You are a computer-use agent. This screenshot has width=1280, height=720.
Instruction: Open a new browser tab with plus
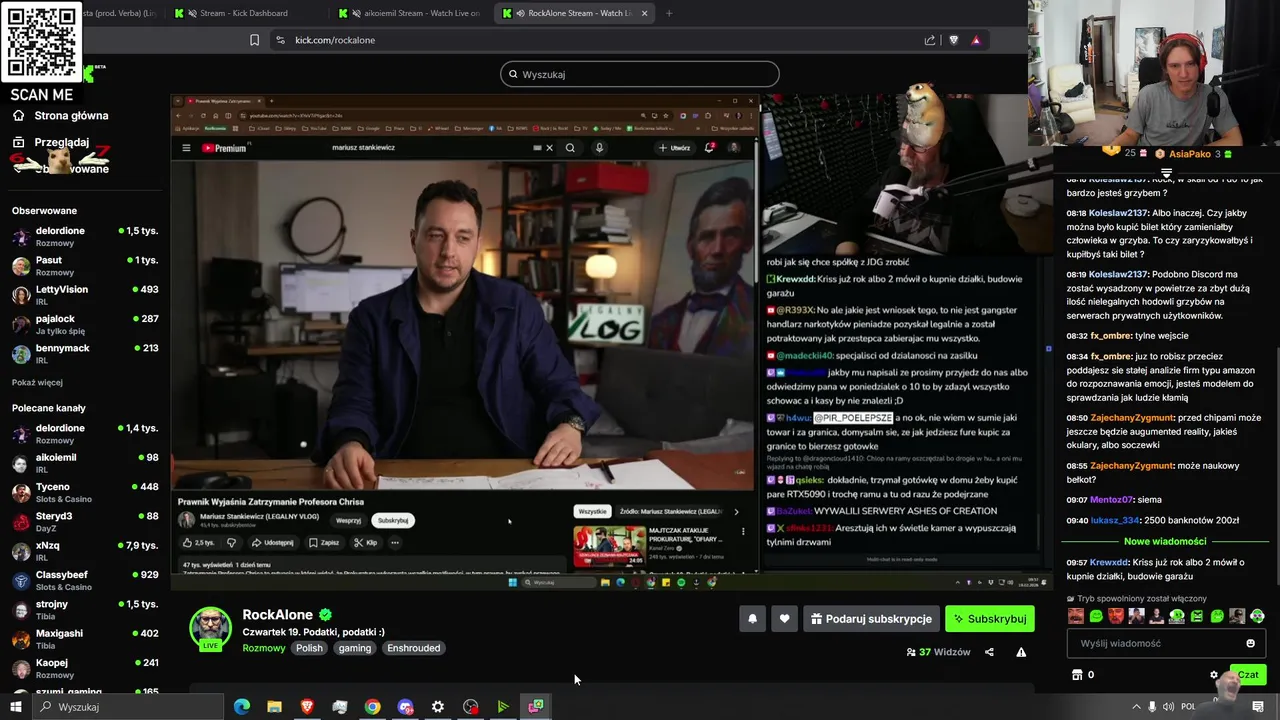(x=668, y=13)
